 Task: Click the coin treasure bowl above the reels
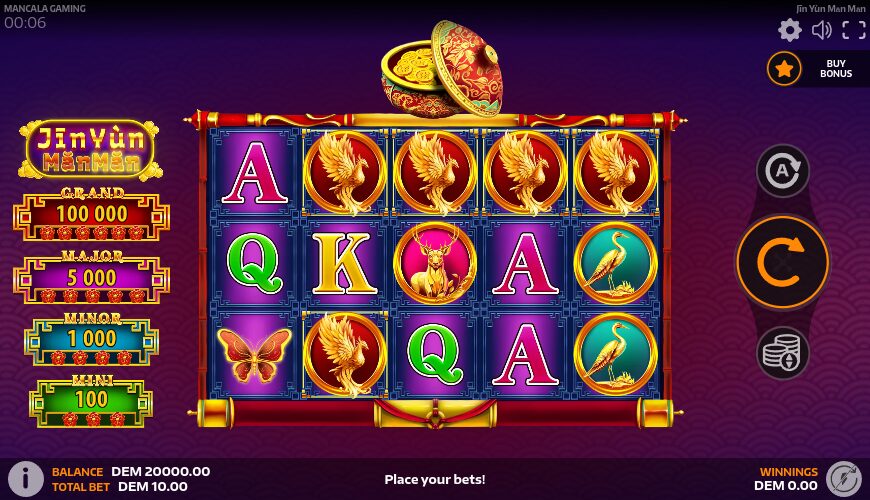pos(442,68)
